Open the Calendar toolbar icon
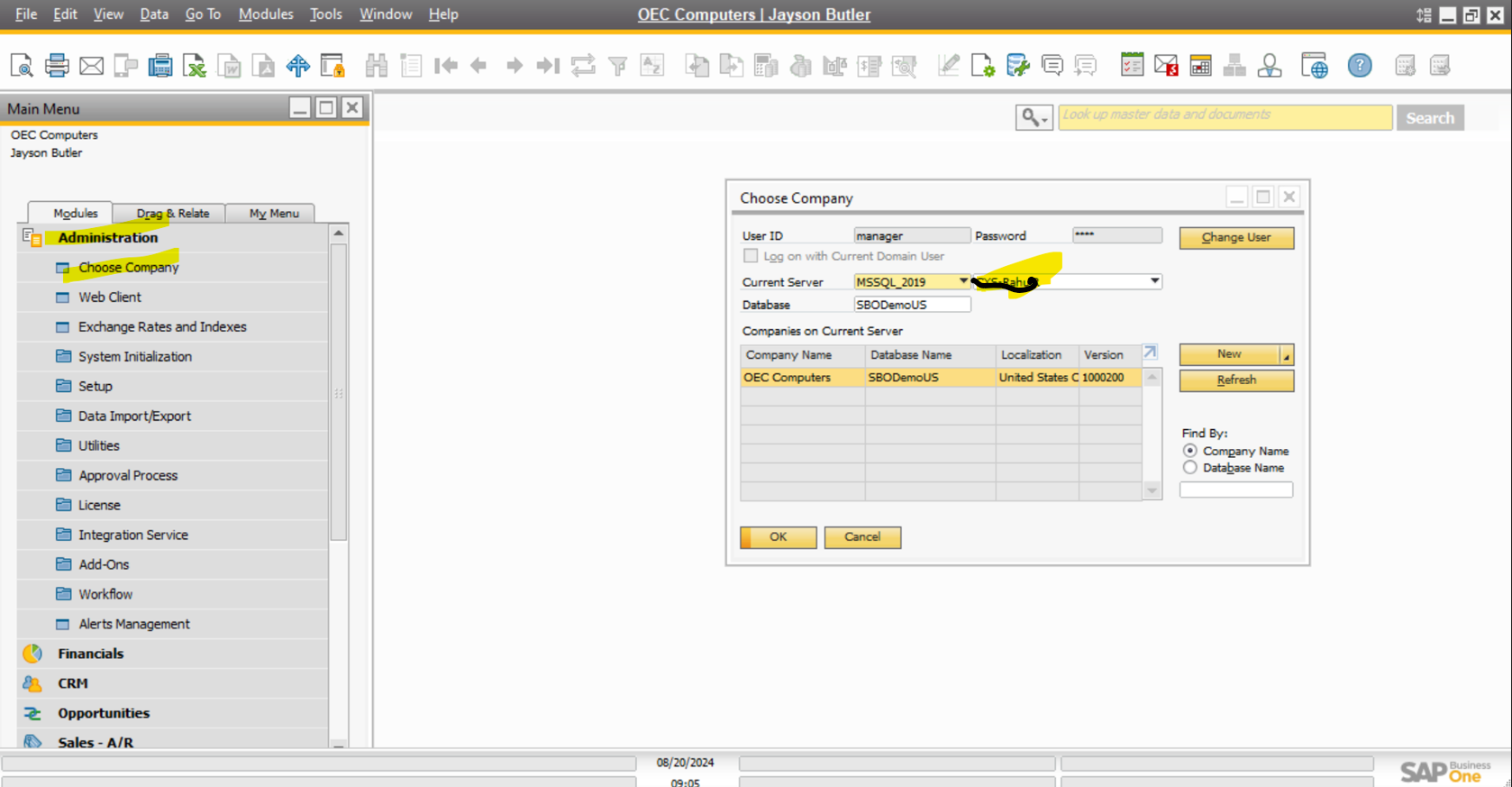The width and height of the screenshot is (1512, 787). pos(1200,65)
